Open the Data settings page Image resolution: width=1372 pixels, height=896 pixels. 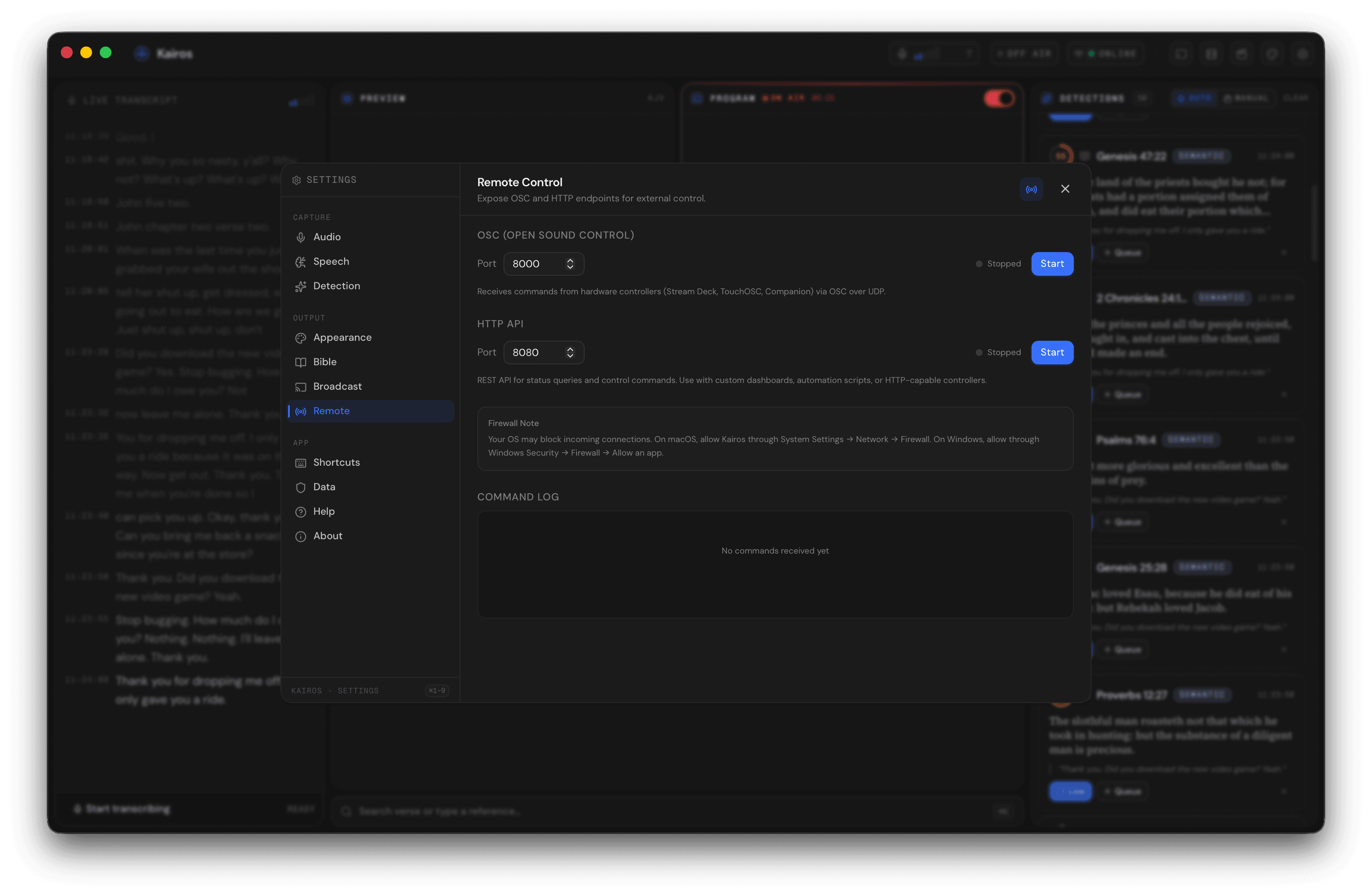pyautogui.click(x=371, y=487)
